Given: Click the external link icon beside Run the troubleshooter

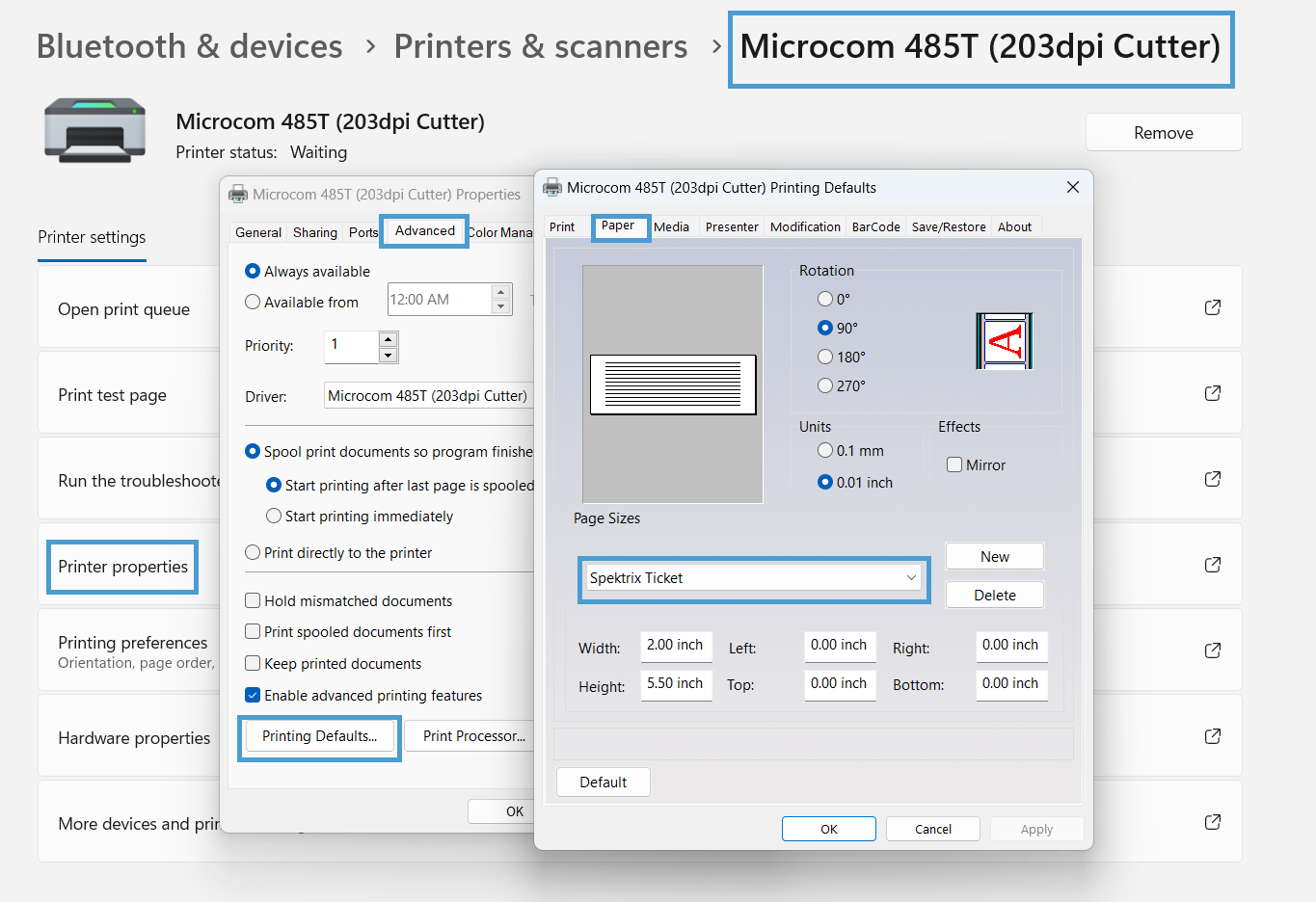Looking at the screenshot, I should tap(1212, 478).
